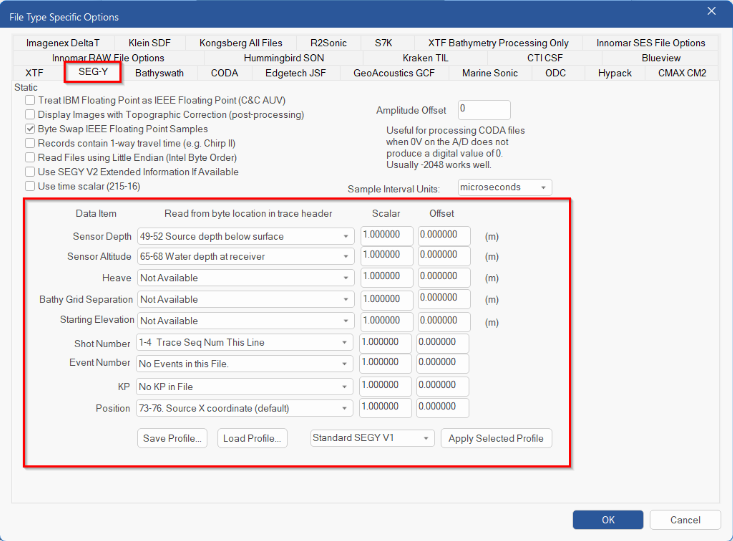733x541 pixels.
Task: Open the Kongsberg All Files tab
Action: coord(241,43)
